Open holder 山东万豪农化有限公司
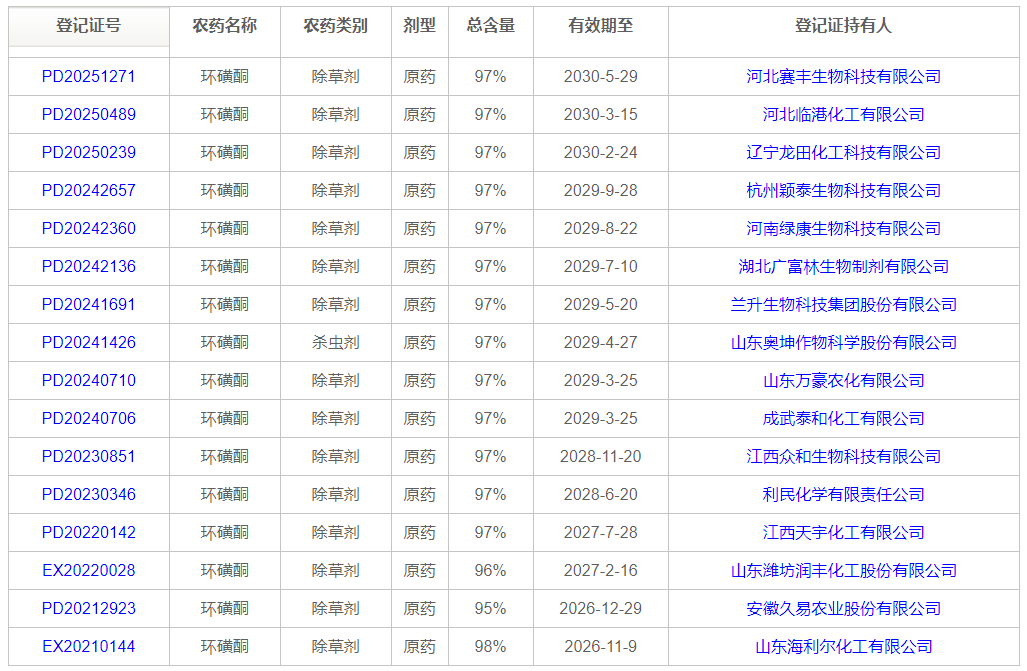 843,381
